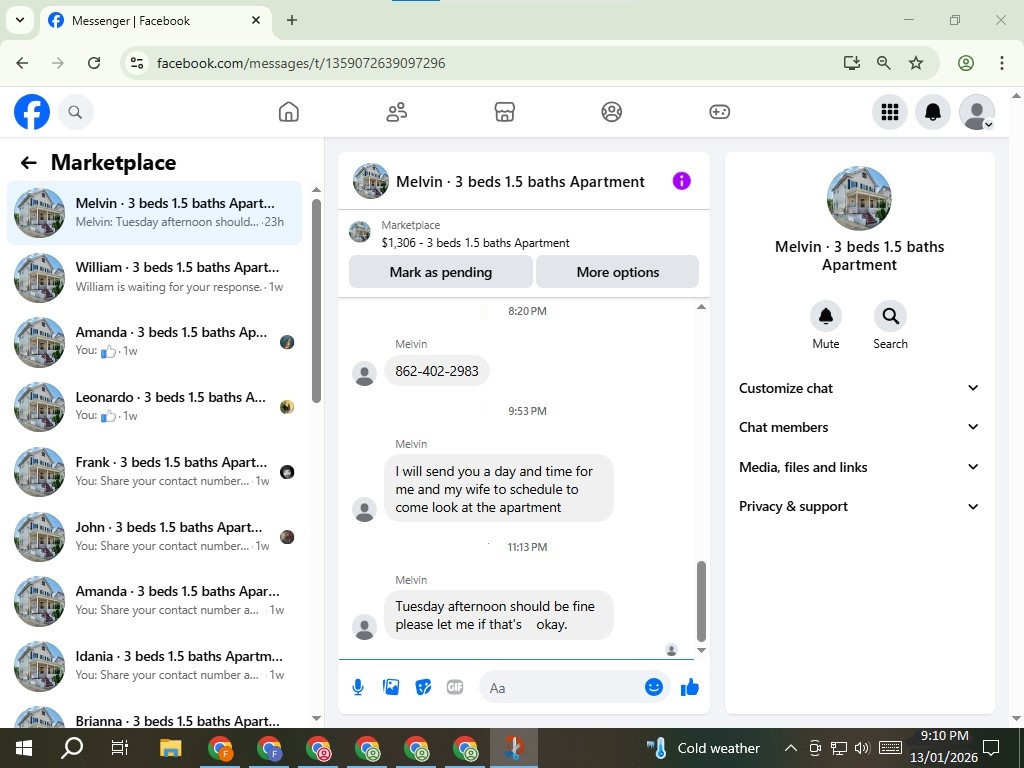Bookmark this page with the star icon

(916, 63)
